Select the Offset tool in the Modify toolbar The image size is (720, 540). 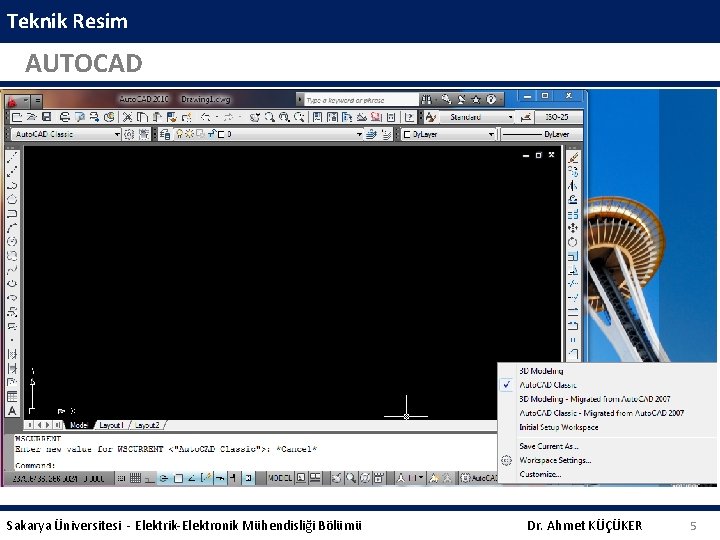pyautogui.click(x=573, y=200)
